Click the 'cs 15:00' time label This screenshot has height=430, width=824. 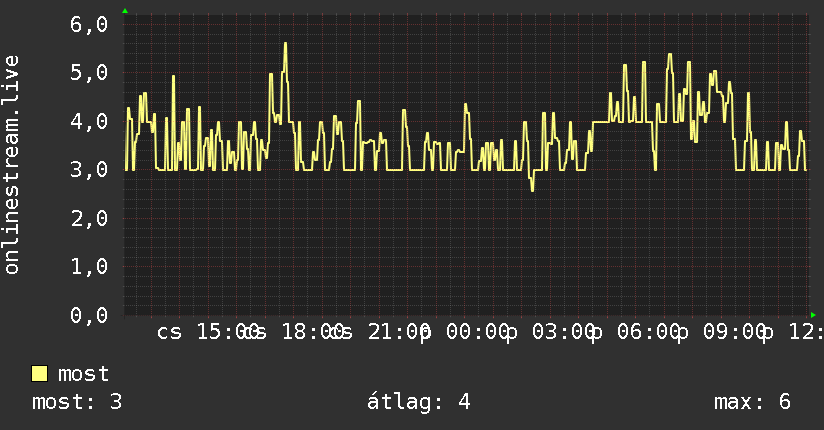click(208, 332)
